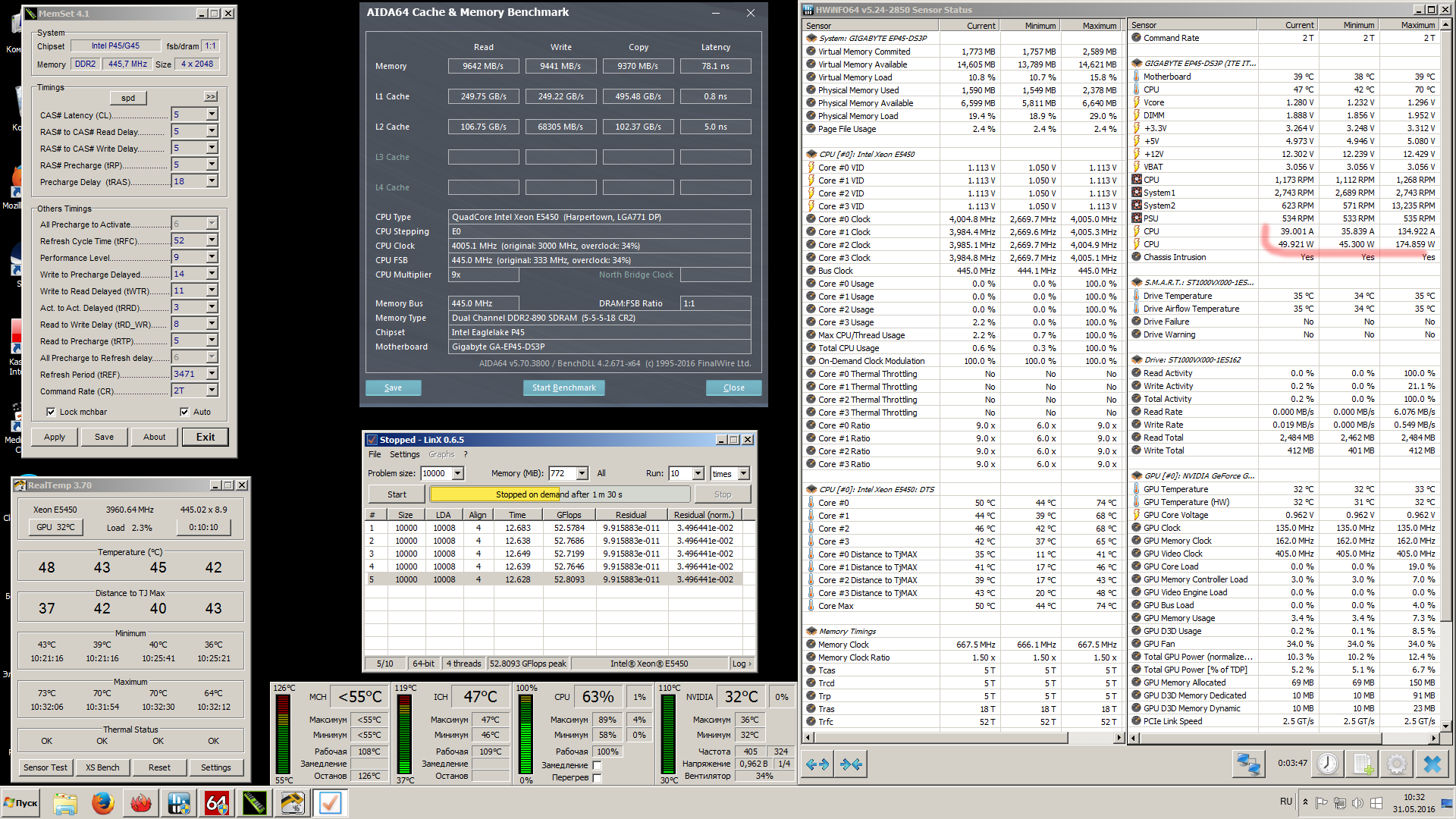Open the Command Rate dropdown in MemSet
This screenshot has height=819, width=1456.
[x=212, y=391]
